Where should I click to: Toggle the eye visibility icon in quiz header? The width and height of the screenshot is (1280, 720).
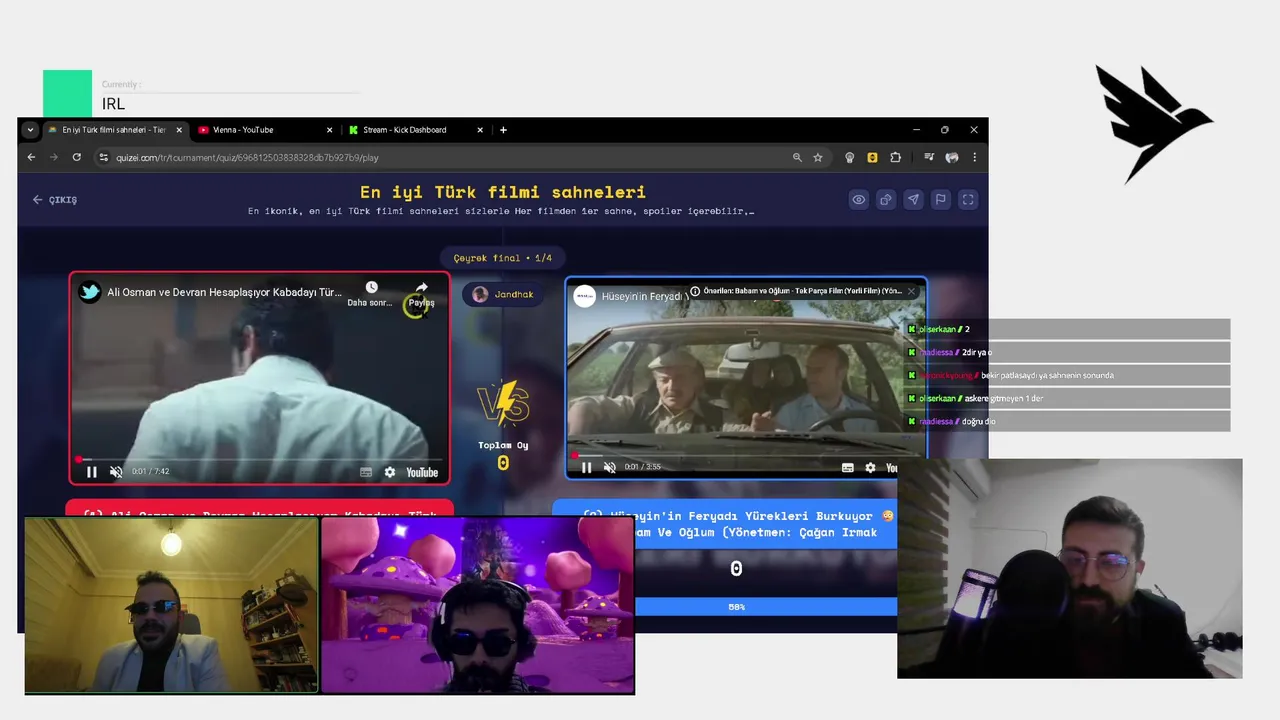tap(858, 200)
